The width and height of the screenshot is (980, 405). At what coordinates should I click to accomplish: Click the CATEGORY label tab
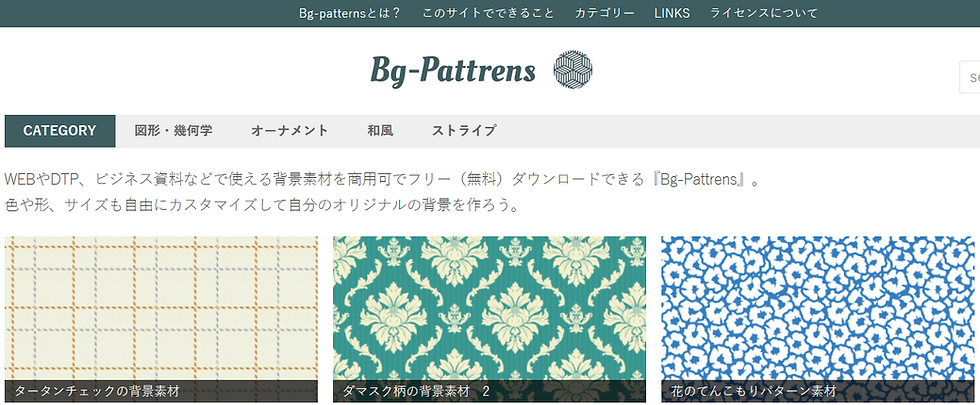pos(60,131)
